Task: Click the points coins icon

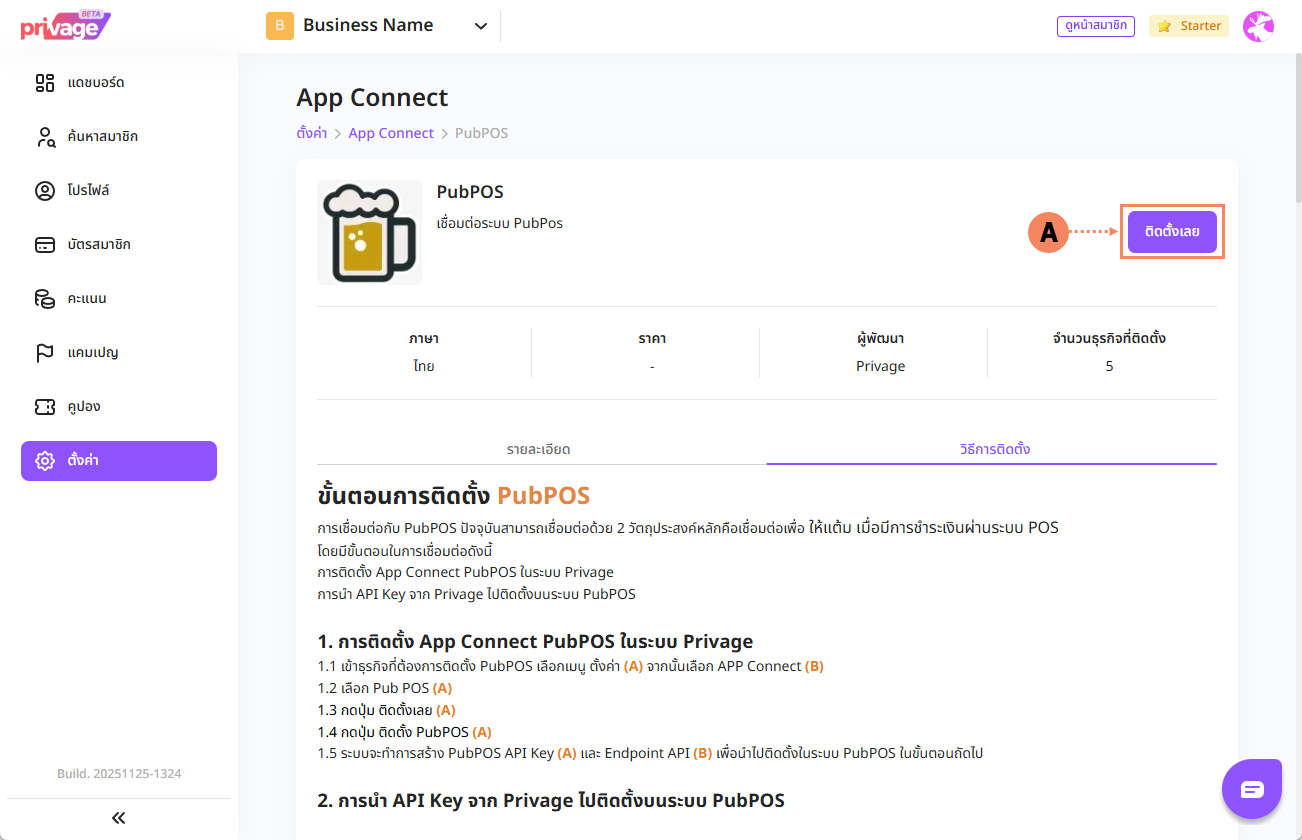Action: [x=45, y=299]
